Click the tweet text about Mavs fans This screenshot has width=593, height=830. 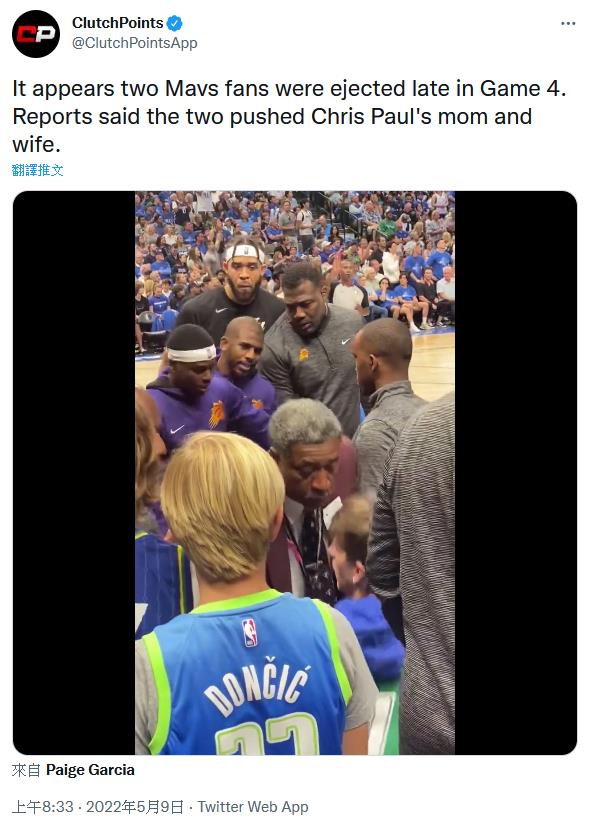289,116
